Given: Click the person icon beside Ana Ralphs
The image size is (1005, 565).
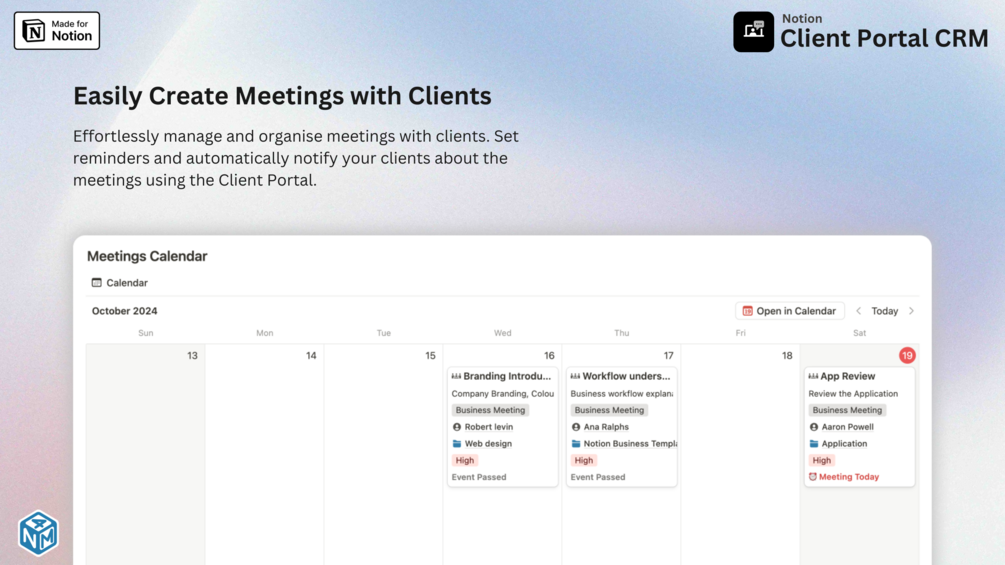Looking at the screenshot, I should [x=576, y=427].
